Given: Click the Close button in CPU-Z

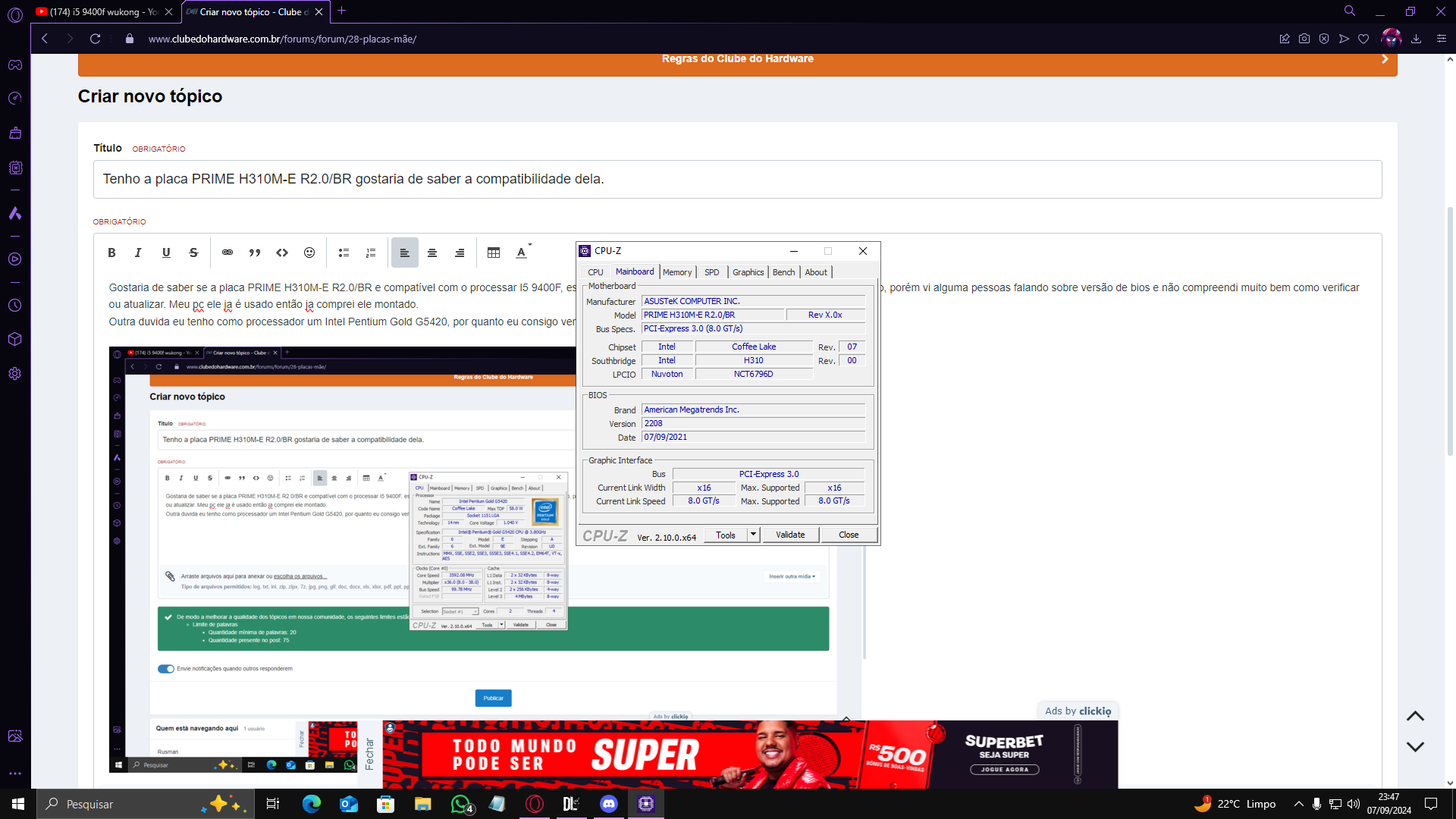Looking at the screenshot, I should click(849, 535).
